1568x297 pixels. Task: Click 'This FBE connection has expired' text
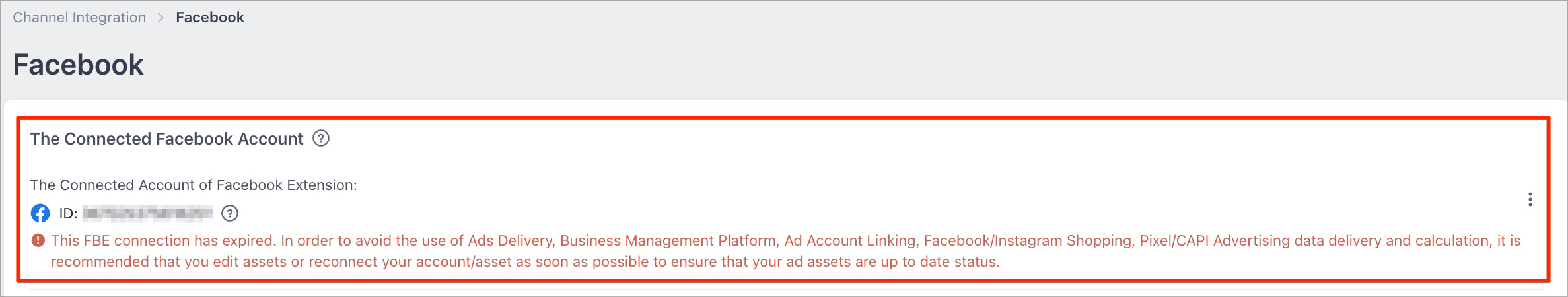163,241
